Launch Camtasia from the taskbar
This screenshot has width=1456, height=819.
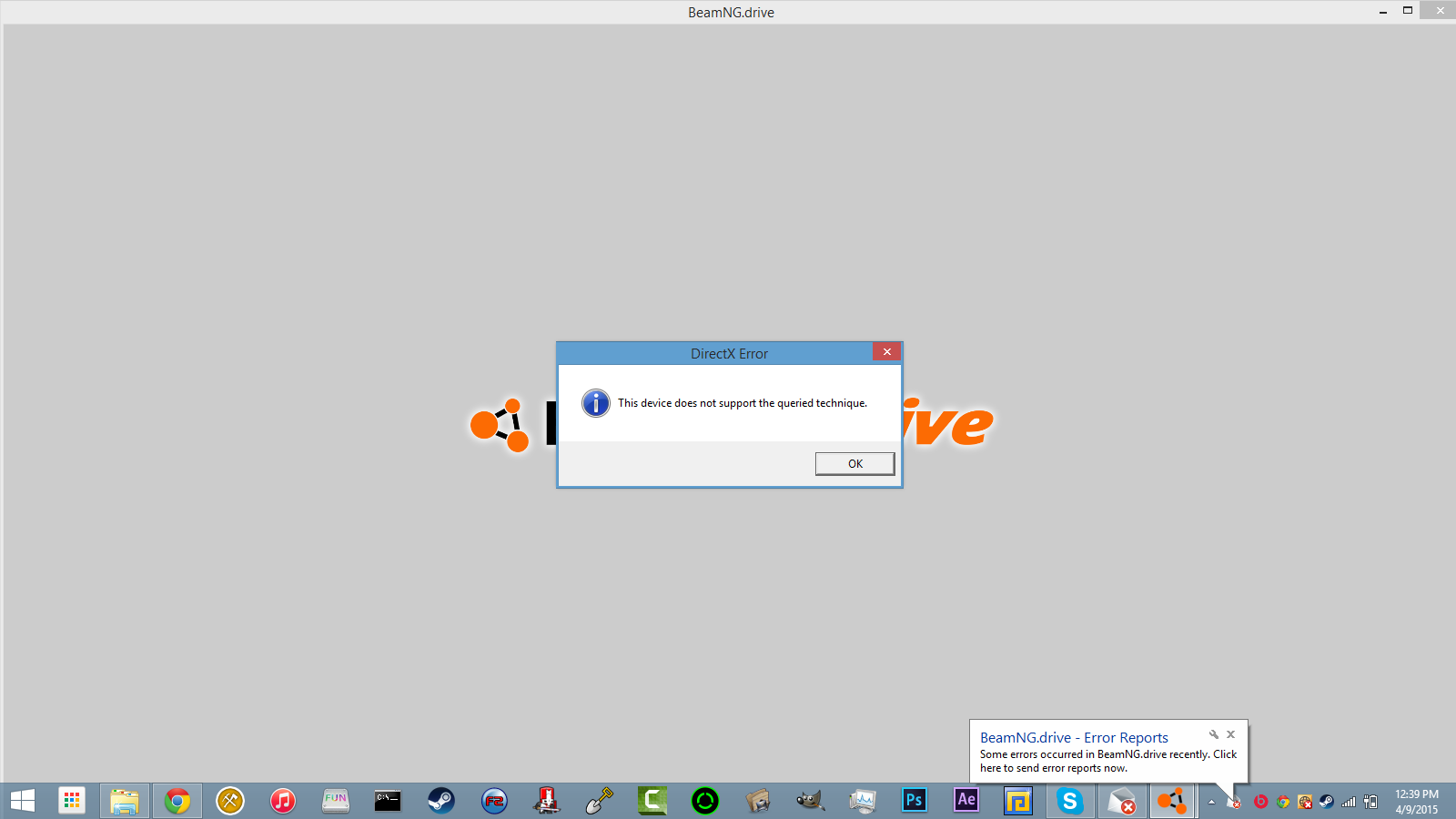click(652, 801)
